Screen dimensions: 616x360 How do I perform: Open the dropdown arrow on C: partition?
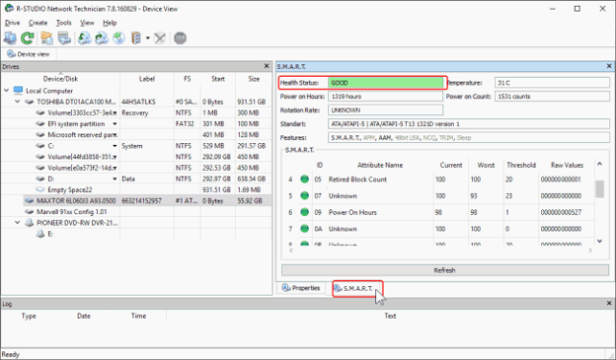[115, 146]
